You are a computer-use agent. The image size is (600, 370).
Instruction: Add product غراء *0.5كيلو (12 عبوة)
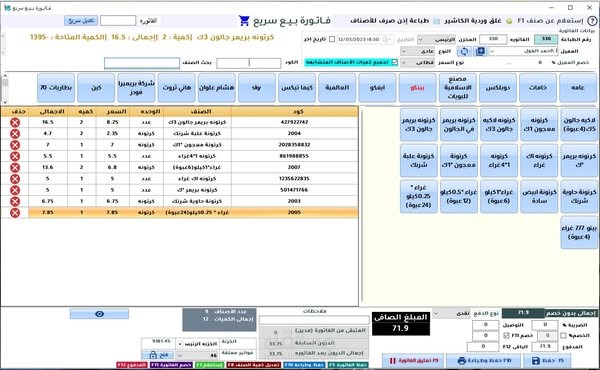[x=459, y=196]
